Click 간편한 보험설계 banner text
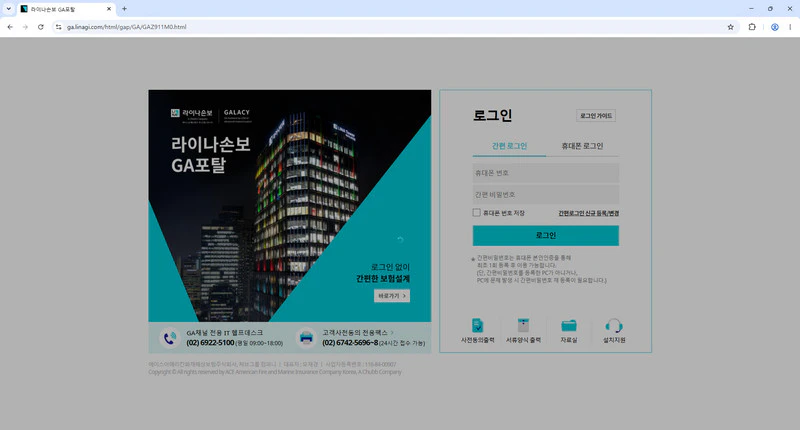The width and height of the screenshot is (800, 430). [x=383, y=279]
